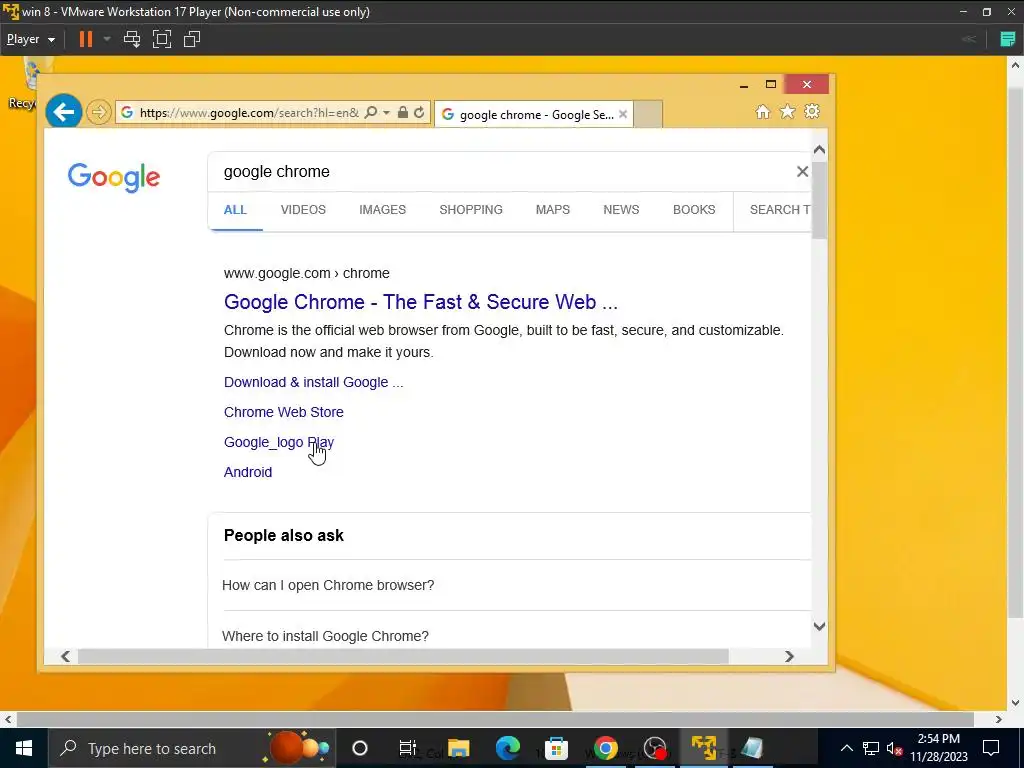The image size is (1024, 768).
Task: Switch to the IMAGES tab
Action: [382, 210]
